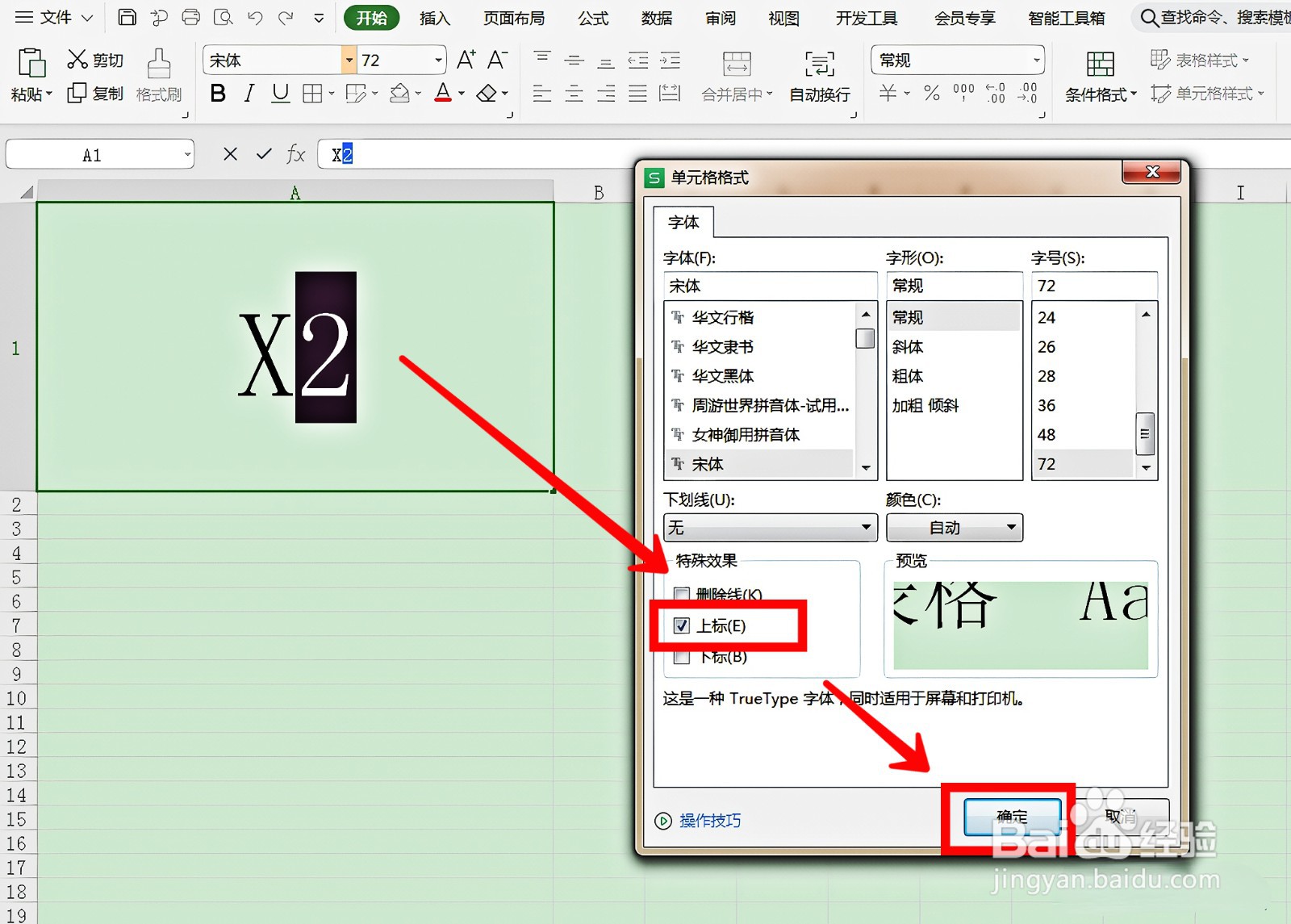Open the Color (颜色) dropdown set to 自动
This screenshot has height=924, width=1291.
pyautogui.click(x=955, y=528)
